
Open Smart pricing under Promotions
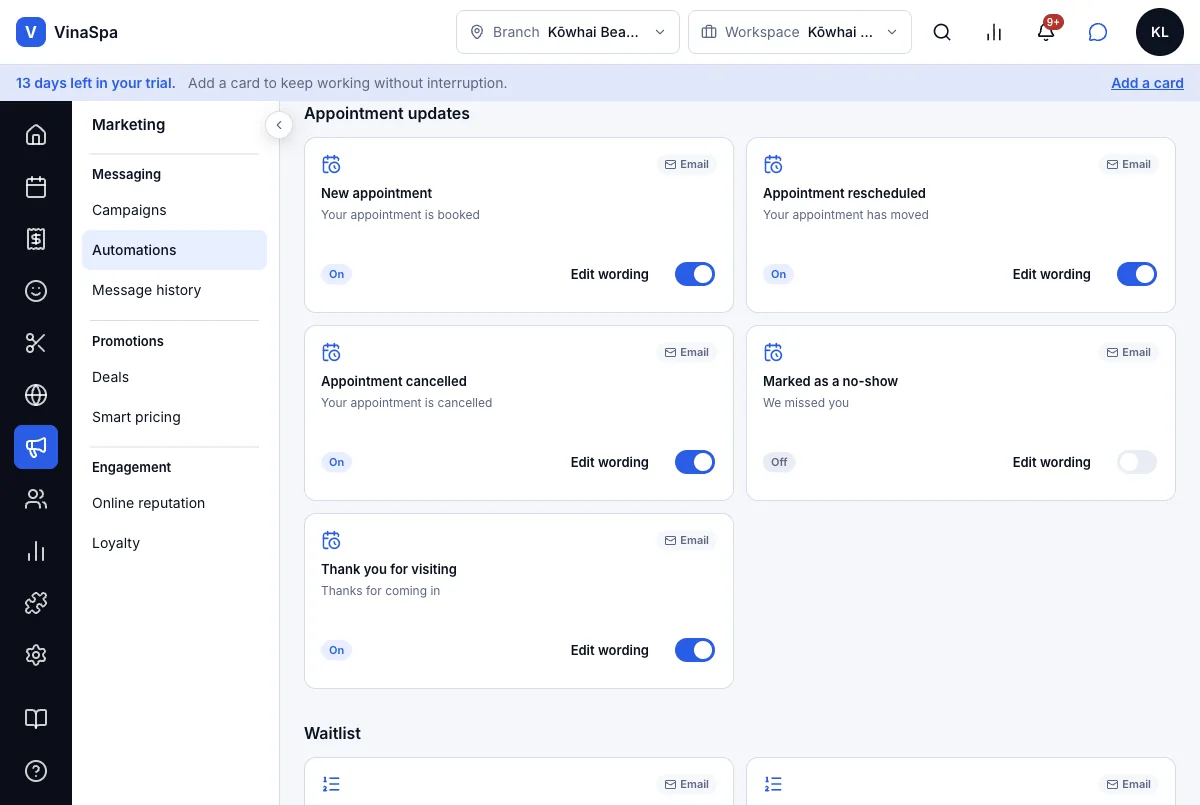174,417
